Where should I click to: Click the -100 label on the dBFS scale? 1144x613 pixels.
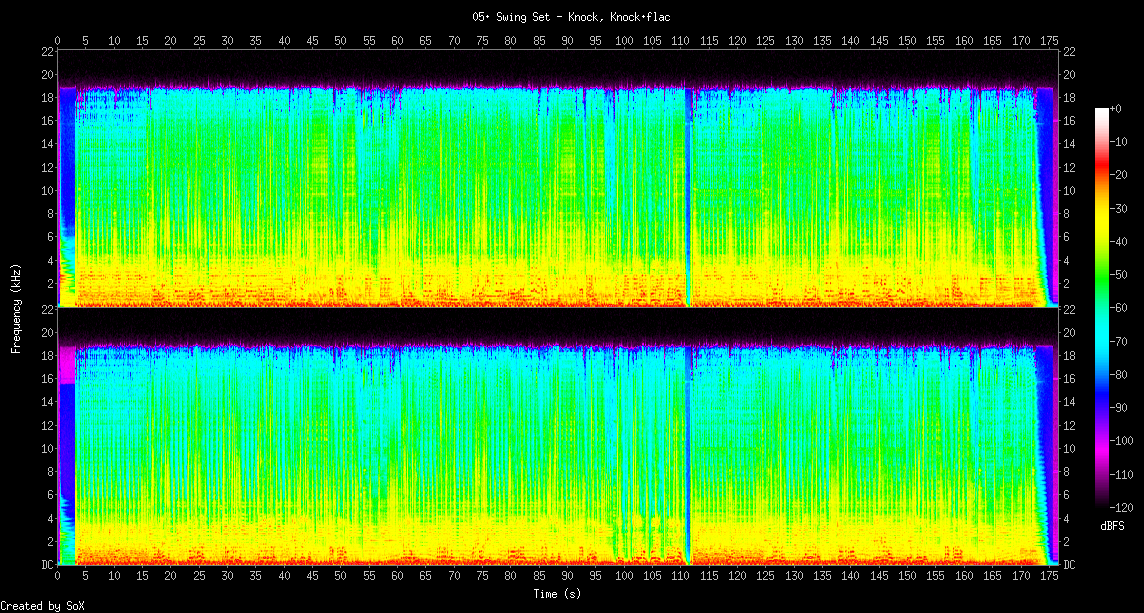pyautogui.click(x=1126, y=441)
